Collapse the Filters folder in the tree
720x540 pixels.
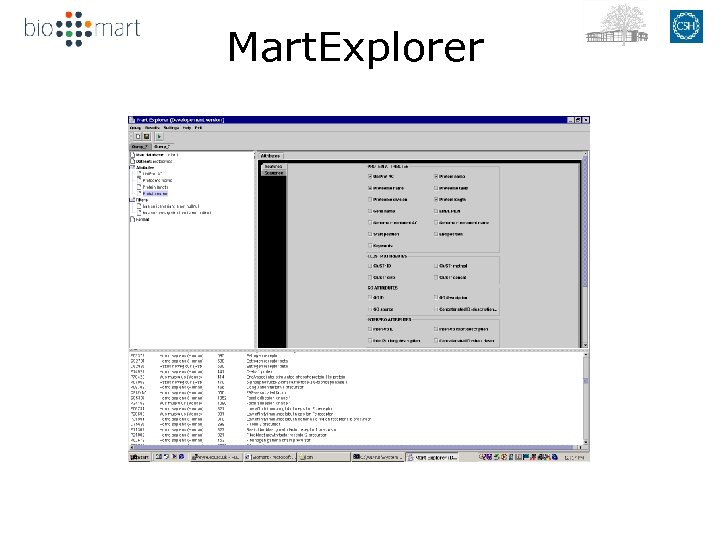click(131, 200)
